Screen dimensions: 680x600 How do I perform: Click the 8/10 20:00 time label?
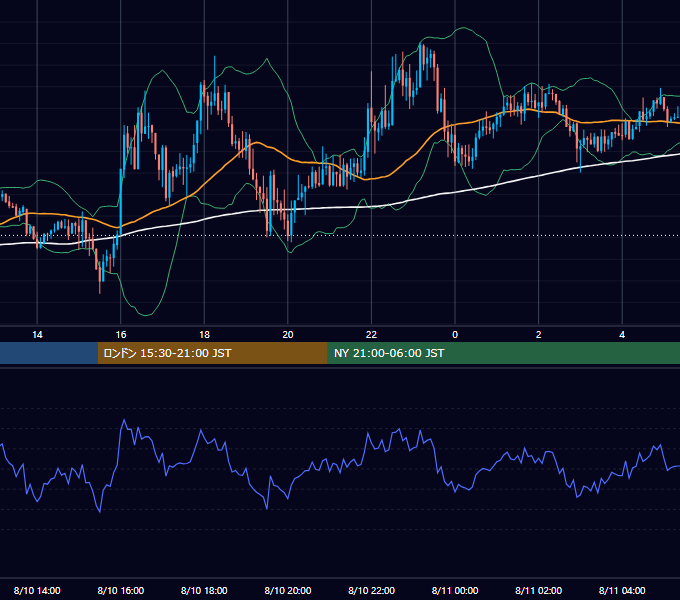pos(288,590)
